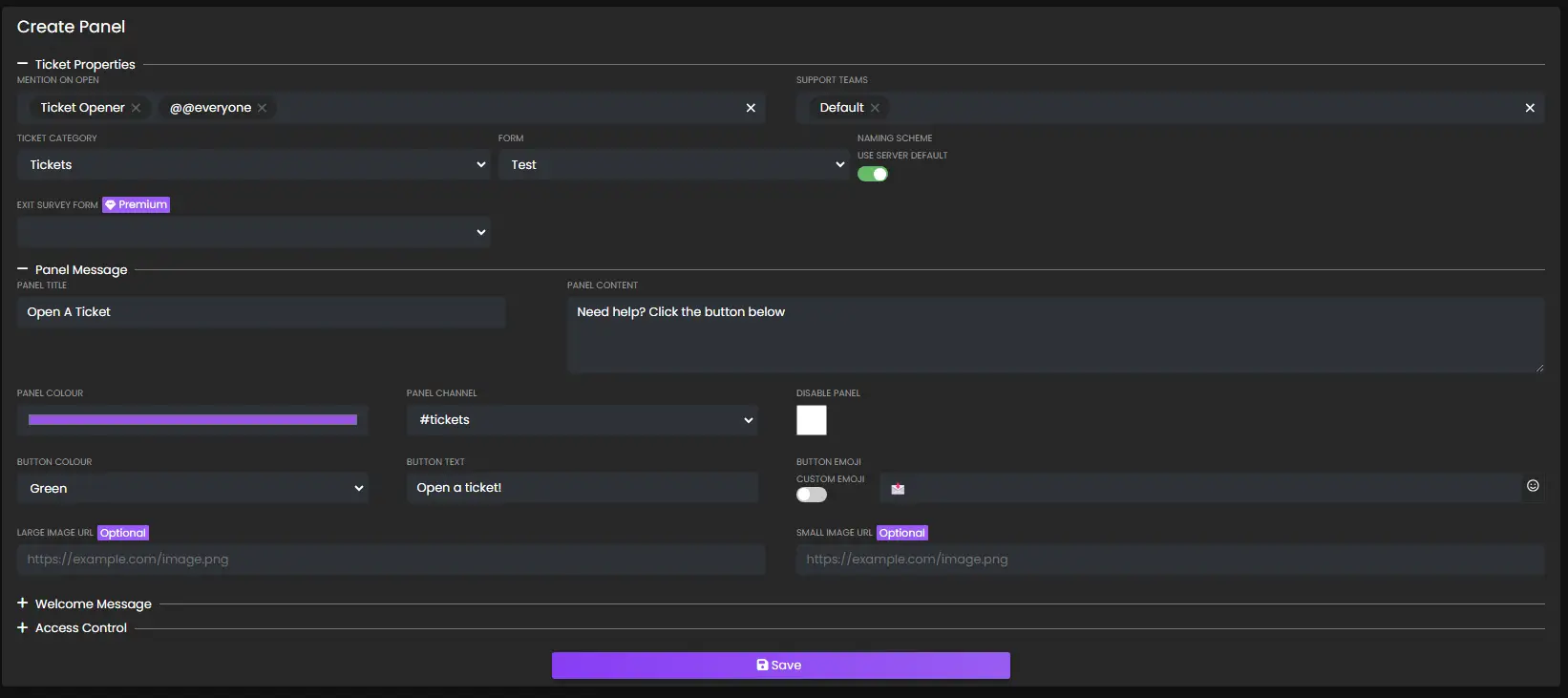Open the Ticket Category dropdown
The height and width of the screenshot is (698, 1568).
pos(254,165)
